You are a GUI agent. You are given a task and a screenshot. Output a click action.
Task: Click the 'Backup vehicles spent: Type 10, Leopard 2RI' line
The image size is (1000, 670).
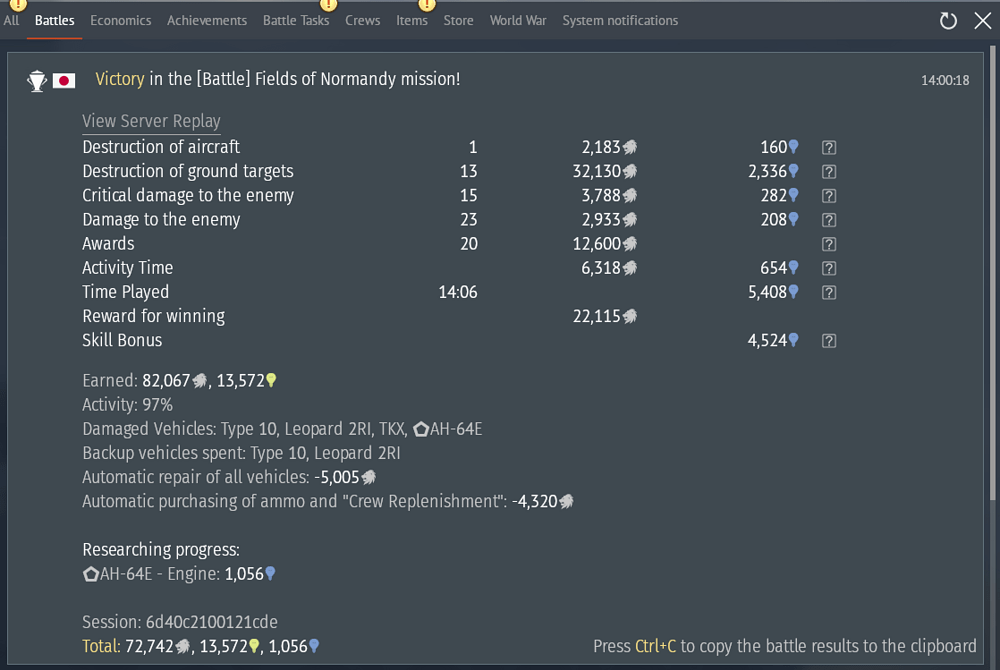[241, 453]
